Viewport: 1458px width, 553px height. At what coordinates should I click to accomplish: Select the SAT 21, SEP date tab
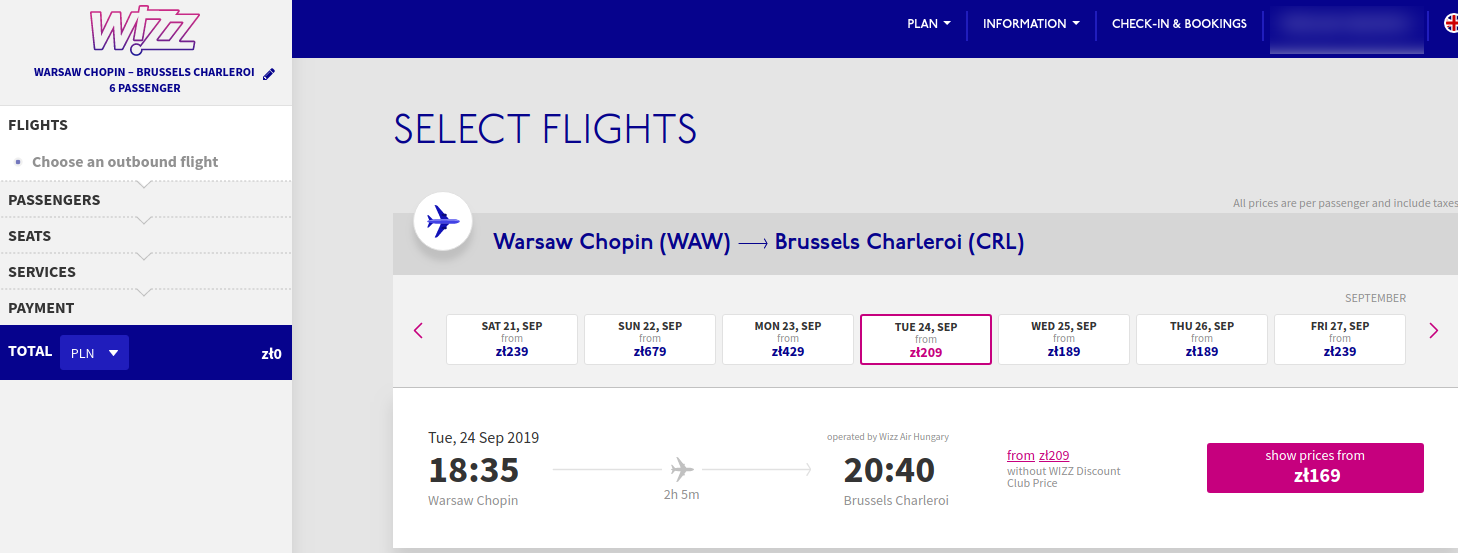click(512, 339)
